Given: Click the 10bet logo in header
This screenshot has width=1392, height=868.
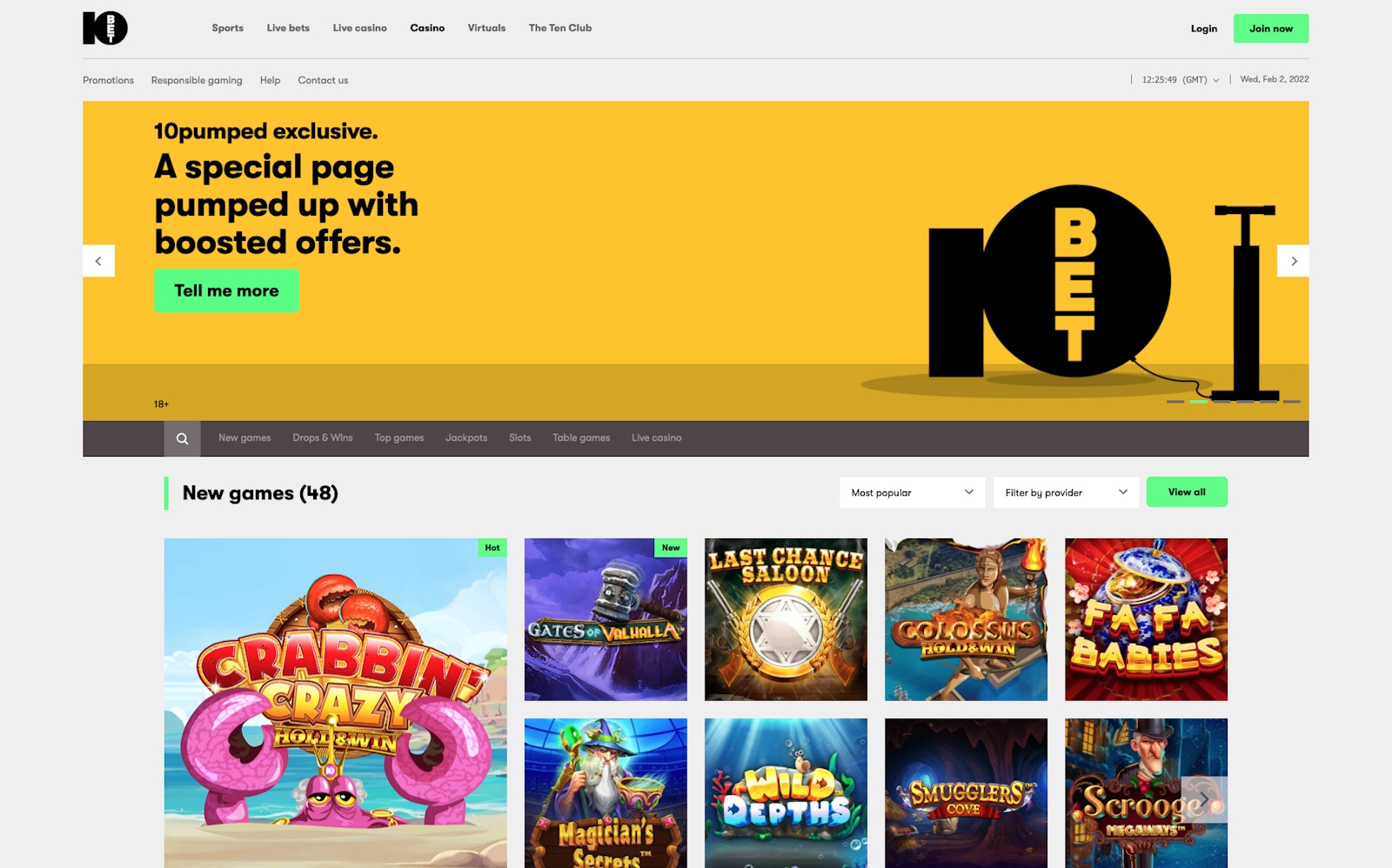Looking at the screenshot, I should click(105, 28).
